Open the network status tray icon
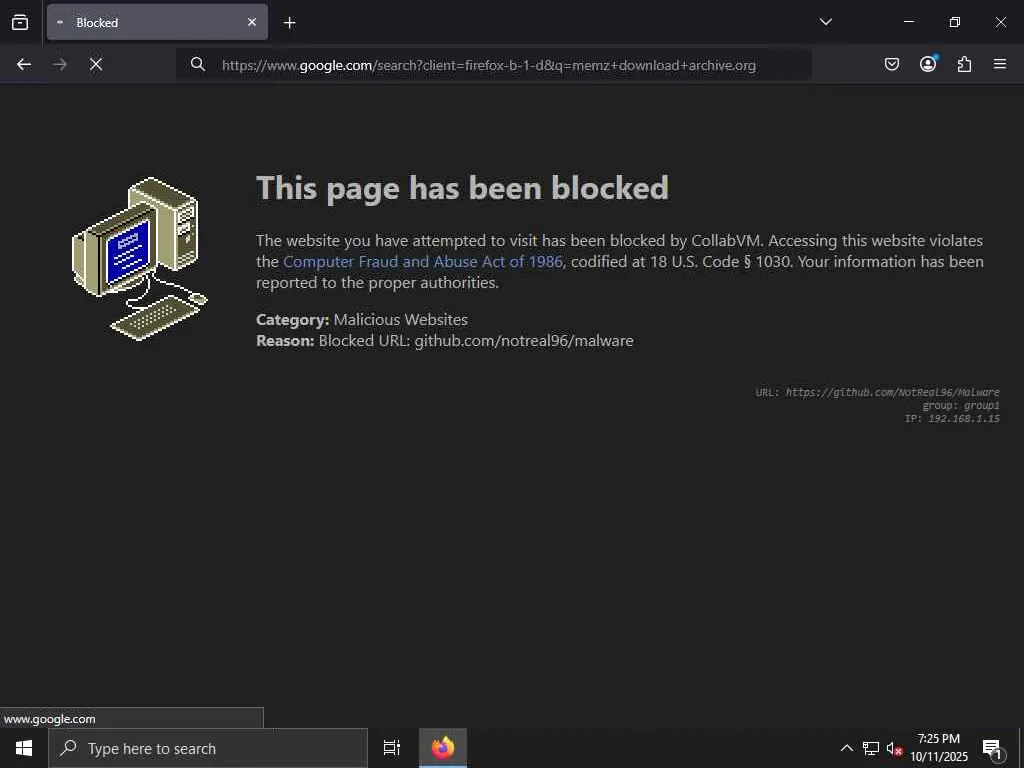The image size is (1024, 768). (x=871, y=748)
